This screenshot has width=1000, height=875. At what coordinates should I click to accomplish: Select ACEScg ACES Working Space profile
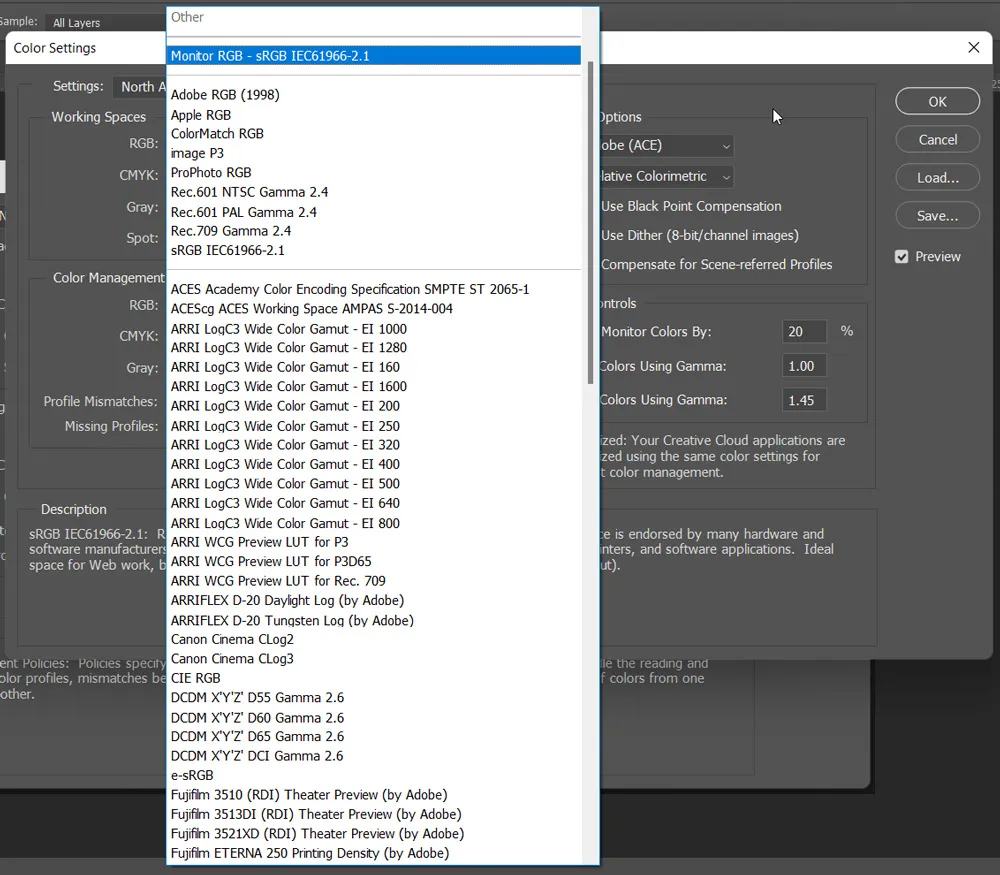[311, 309]
